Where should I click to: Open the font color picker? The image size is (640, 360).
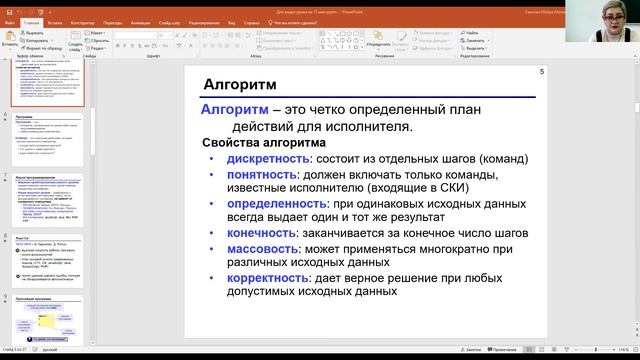click(191, 46)
